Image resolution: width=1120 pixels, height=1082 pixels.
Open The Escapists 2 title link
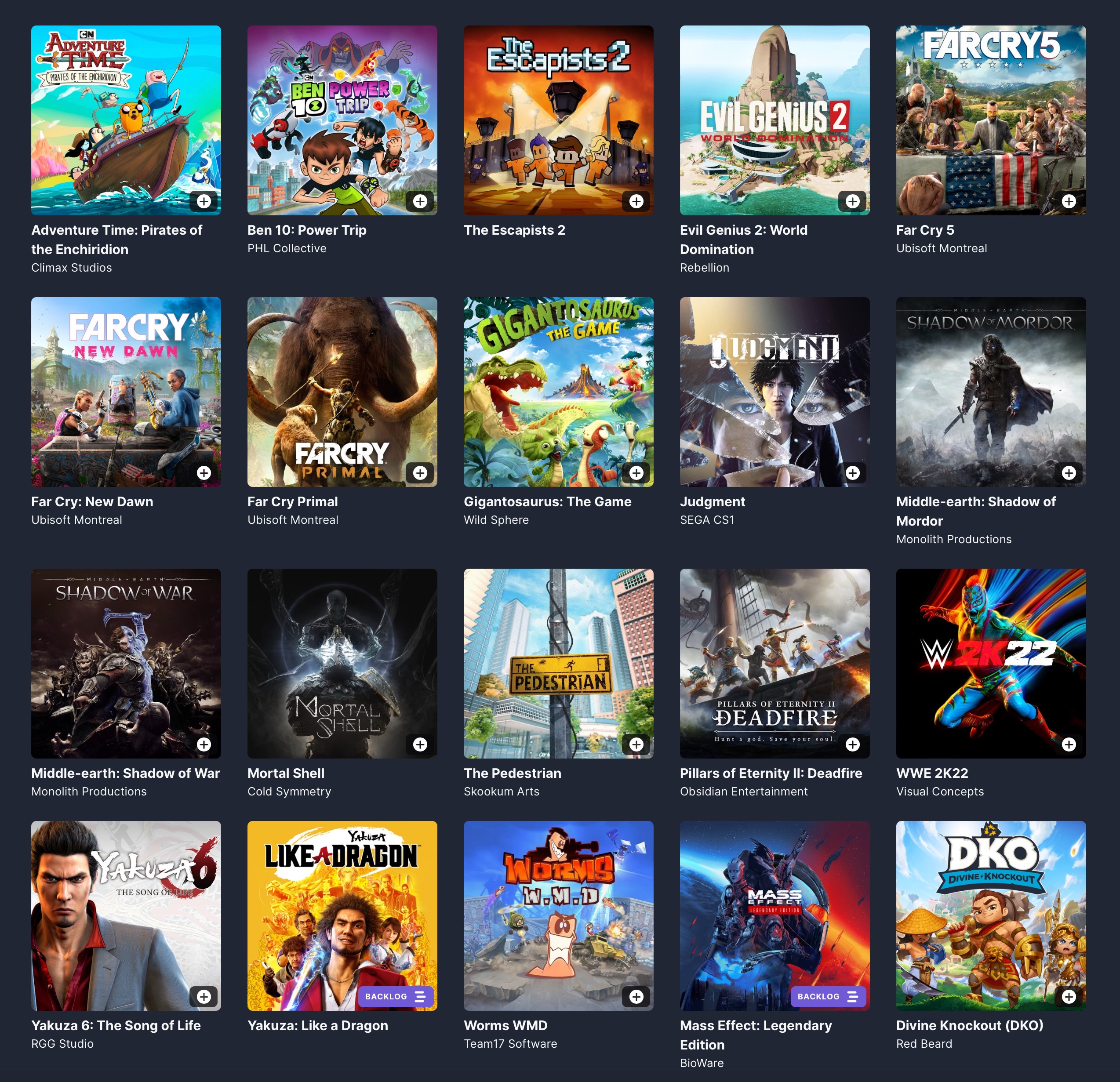point(514,230)
